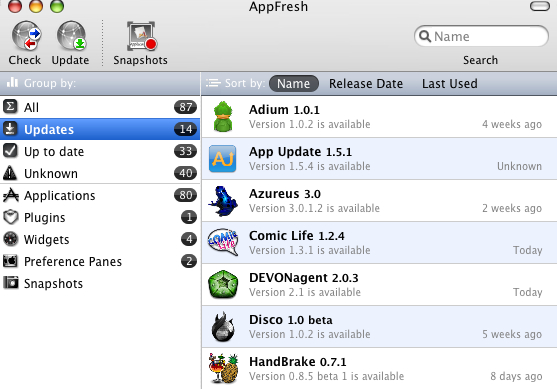Click the 33 count badge
The image size is (557, 389).
click(185, 151)
